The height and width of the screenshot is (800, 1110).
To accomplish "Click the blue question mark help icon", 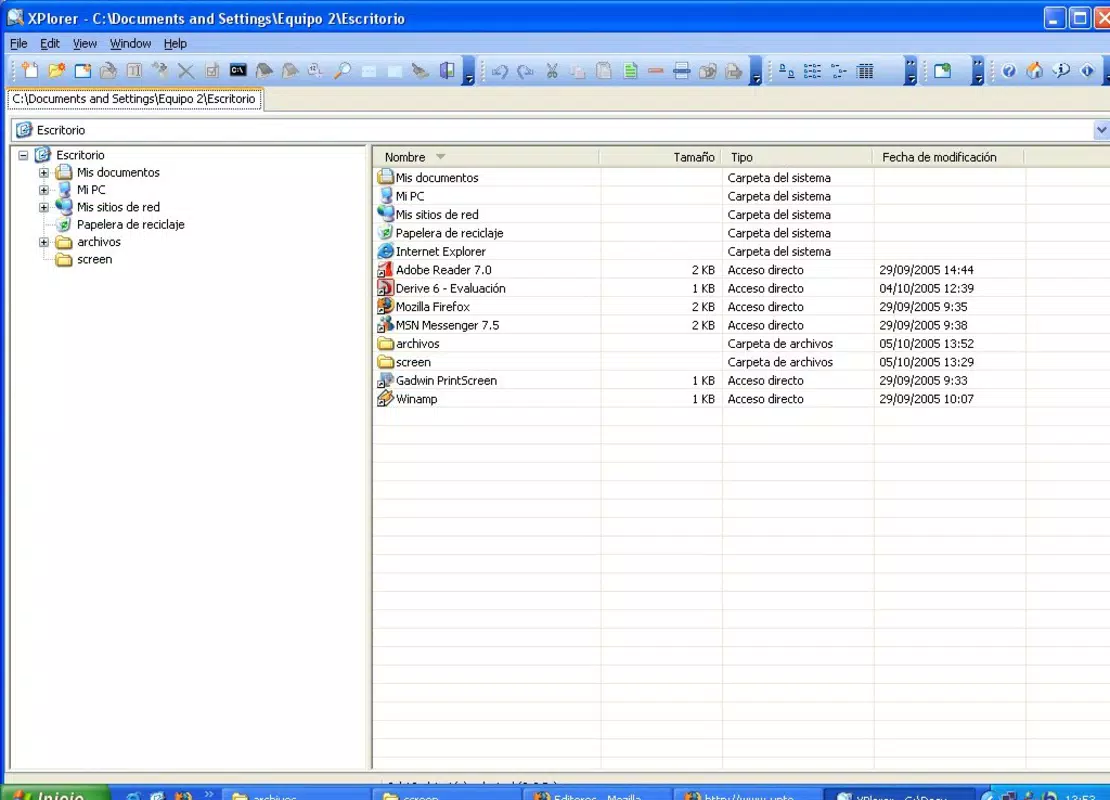I will [x=1009, y=71].
